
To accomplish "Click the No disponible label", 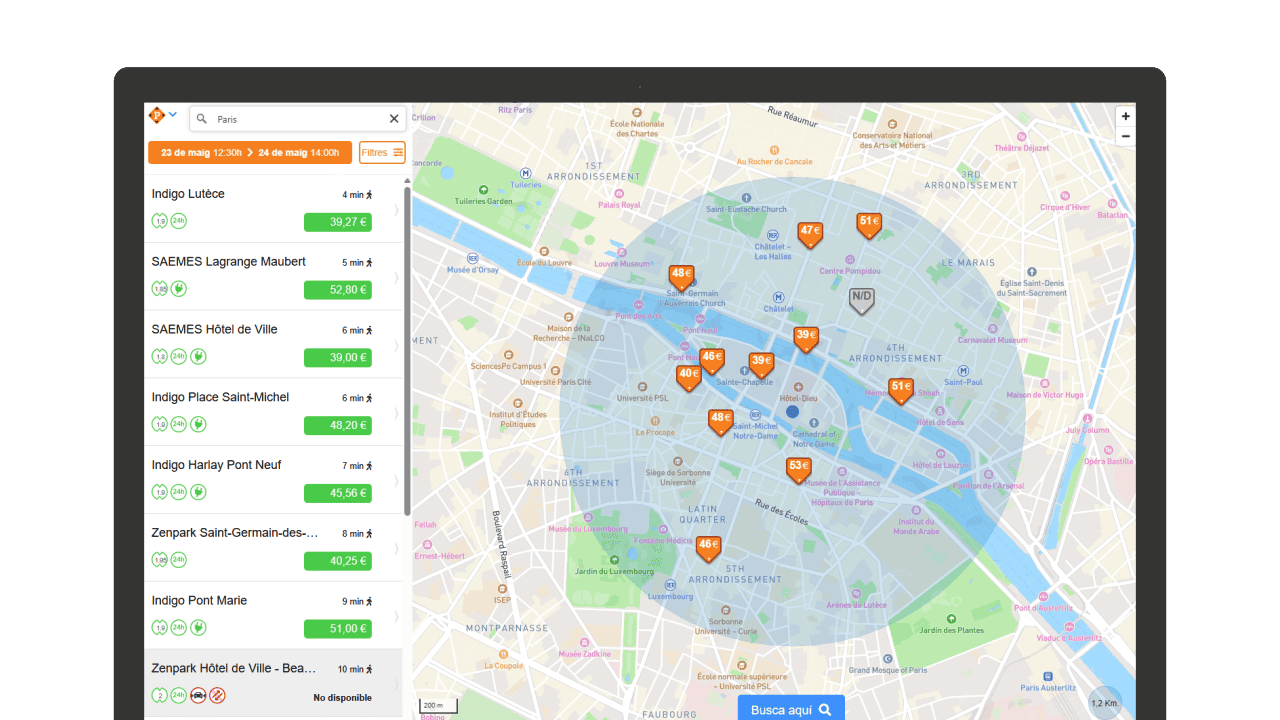I will click(342, 698).
